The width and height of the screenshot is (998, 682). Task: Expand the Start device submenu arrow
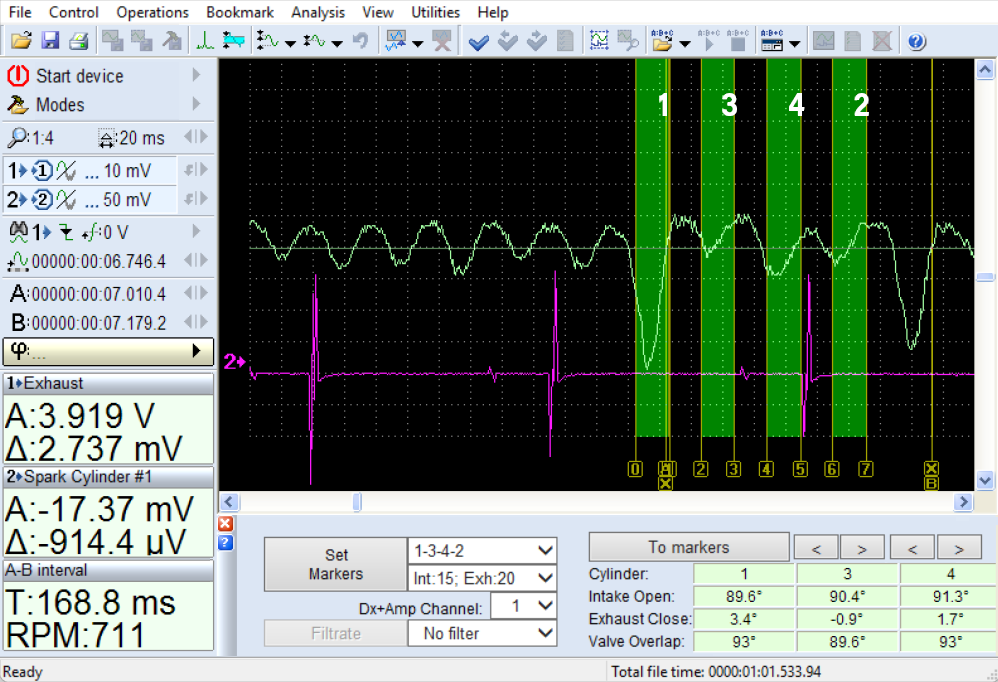pyautogui.click(x=196, y=75)
